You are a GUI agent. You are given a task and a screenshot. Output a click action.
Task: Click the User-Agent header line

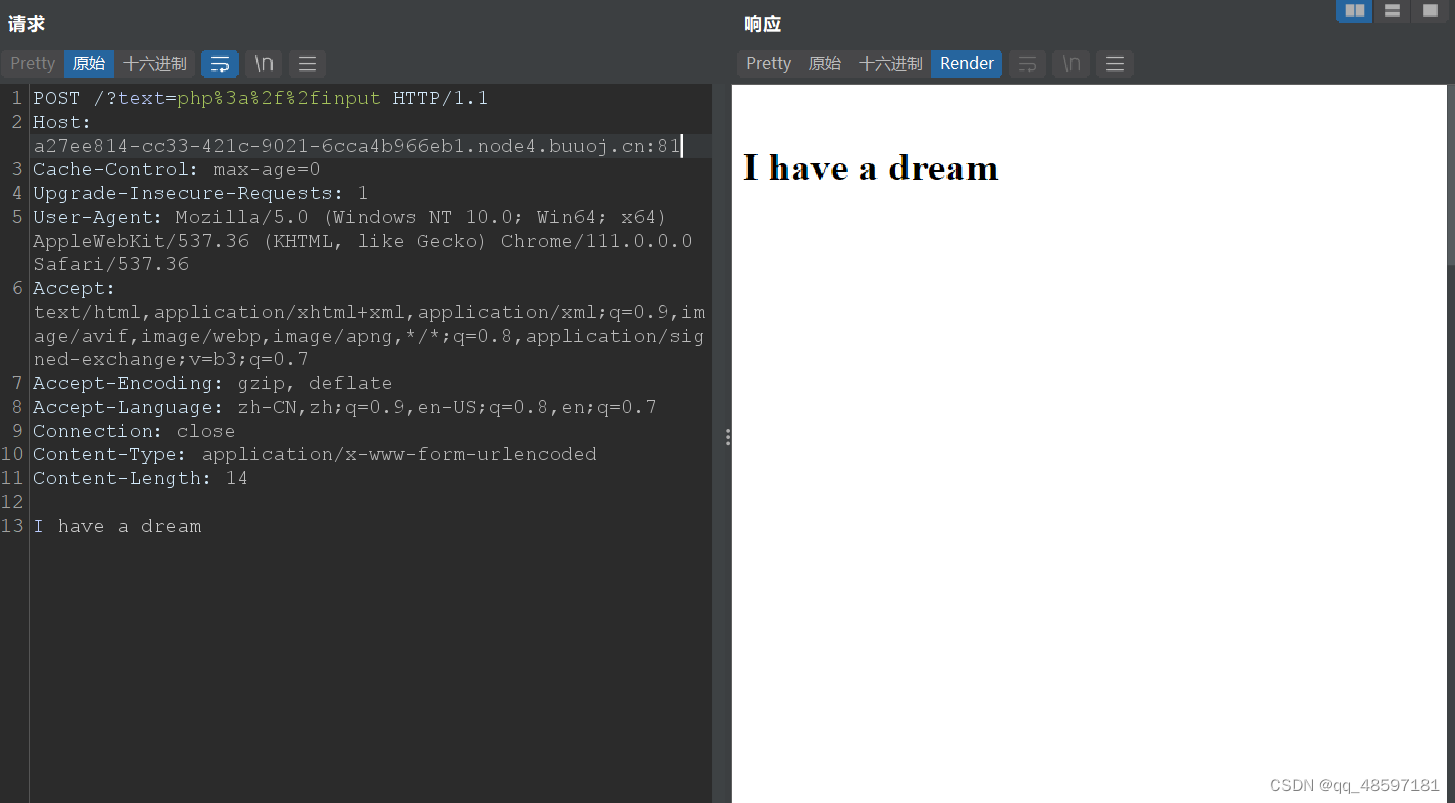coord(363,241)
